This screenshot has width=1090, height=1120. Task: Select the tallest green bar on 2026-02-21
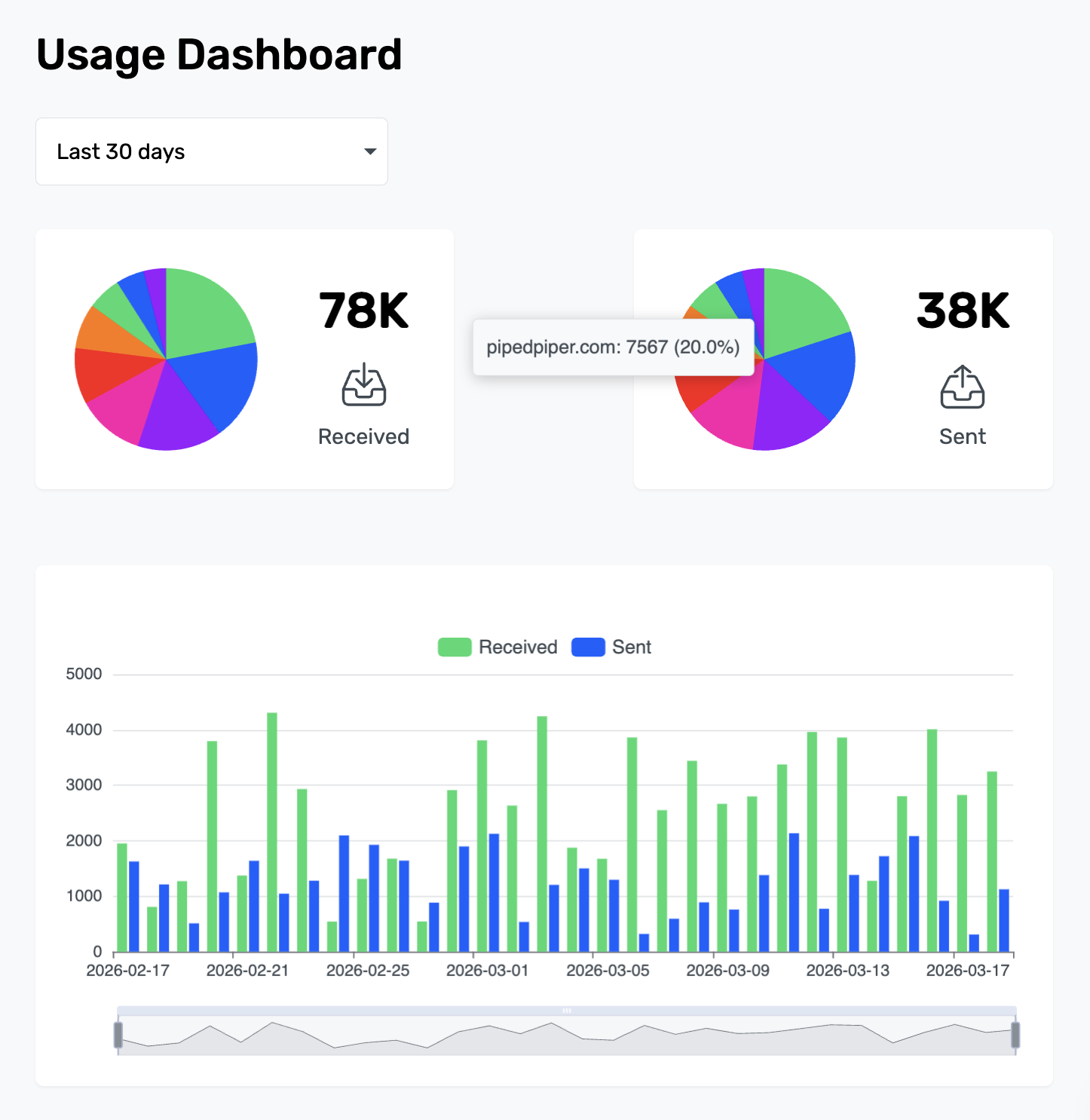[x=272, y=829]
